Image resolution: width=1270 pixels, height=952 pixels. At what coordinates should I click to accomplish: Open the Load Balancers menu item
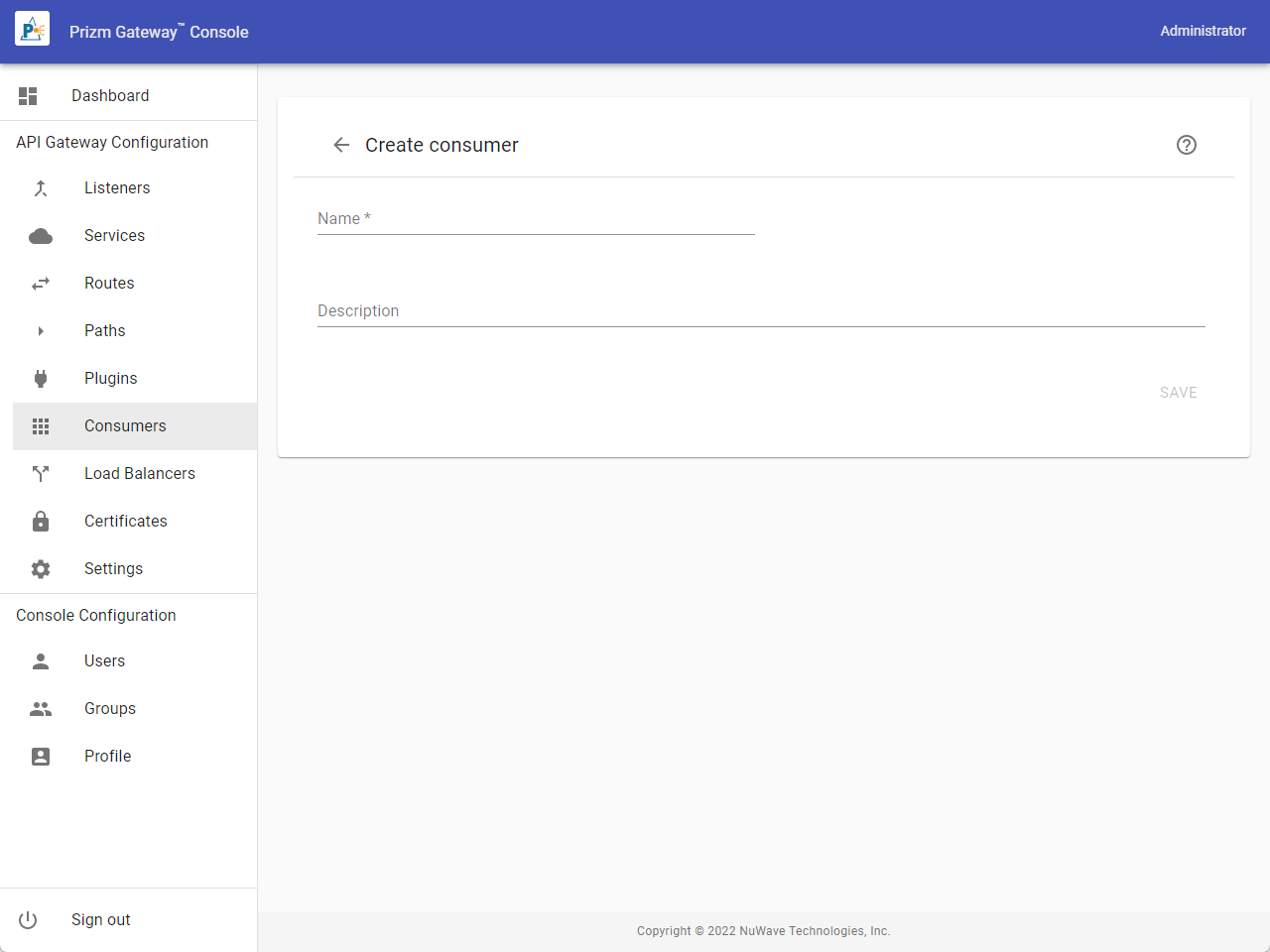[139, 474]
